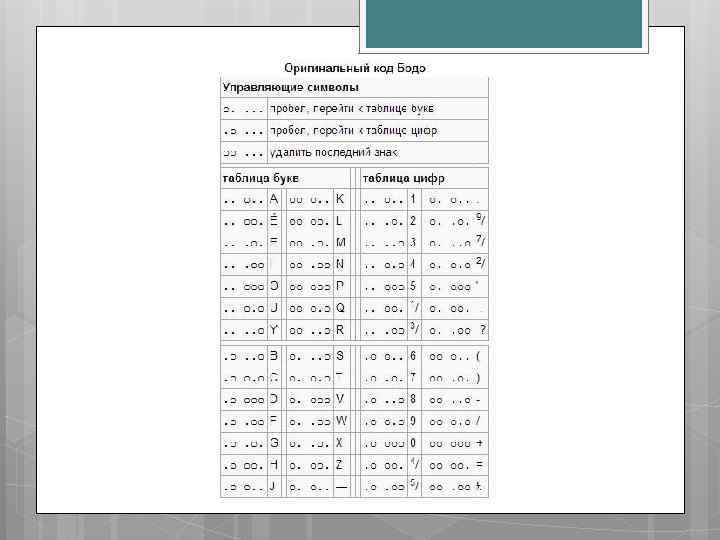Select the plus sign "+" cell

tap(479, 443)
